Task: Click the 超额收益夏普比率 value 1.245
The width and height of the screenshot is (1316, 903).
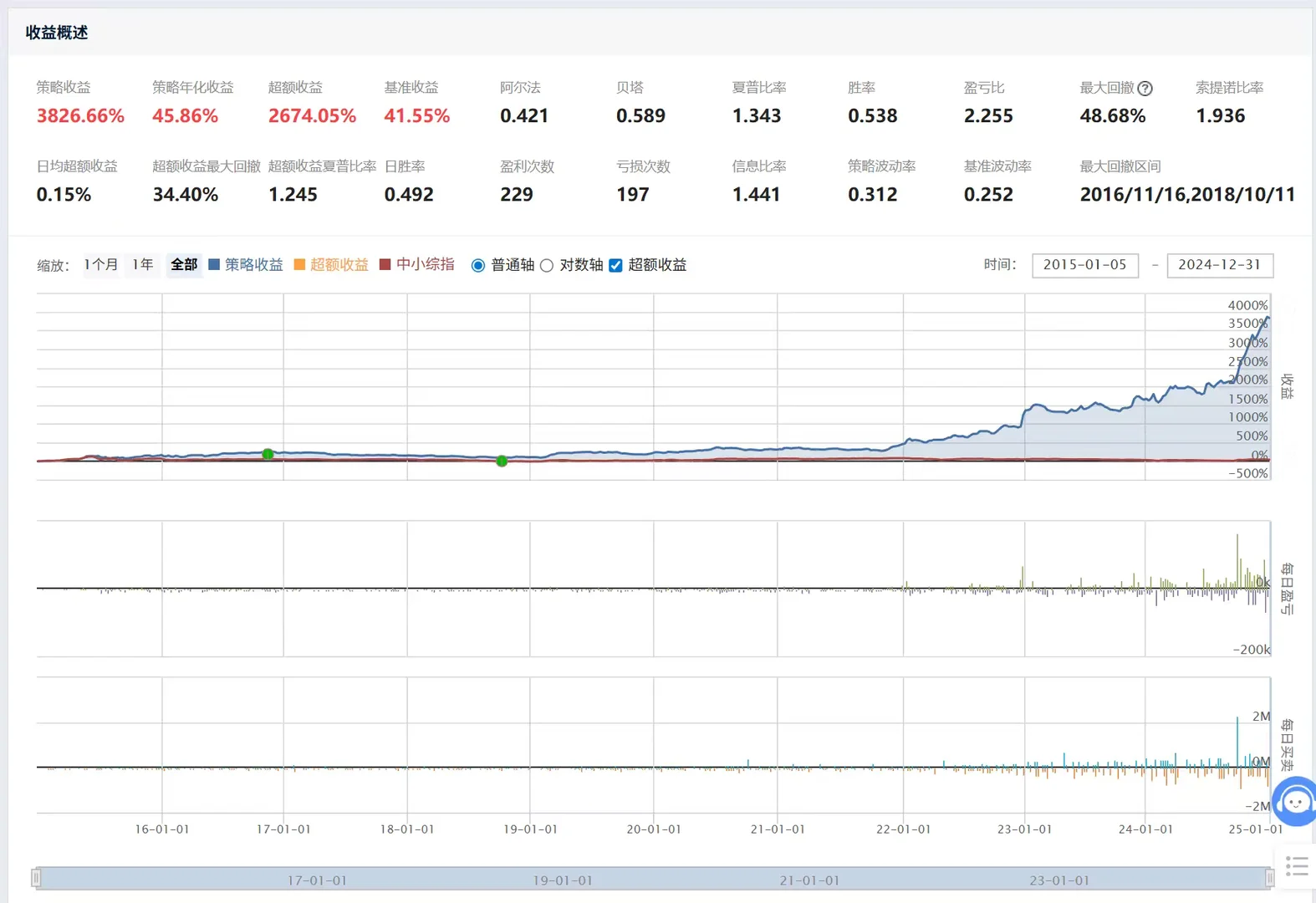Action: (293, 194)
